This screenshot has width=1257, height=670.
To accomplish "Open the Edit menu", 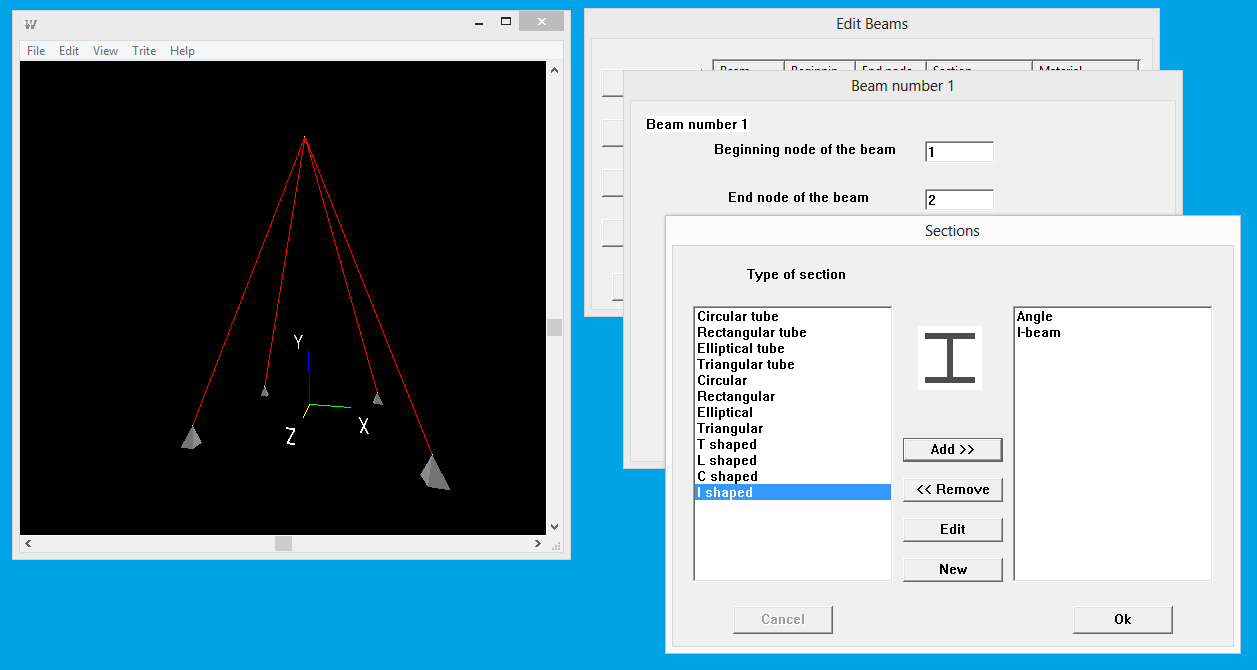I will click(69, 51).
